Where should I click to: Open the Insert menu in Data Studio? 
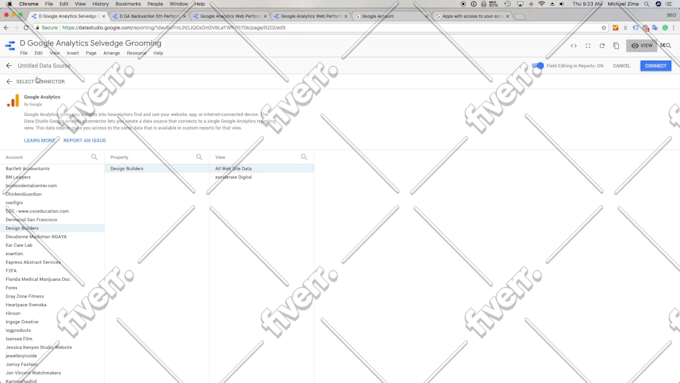pos(73,53)
